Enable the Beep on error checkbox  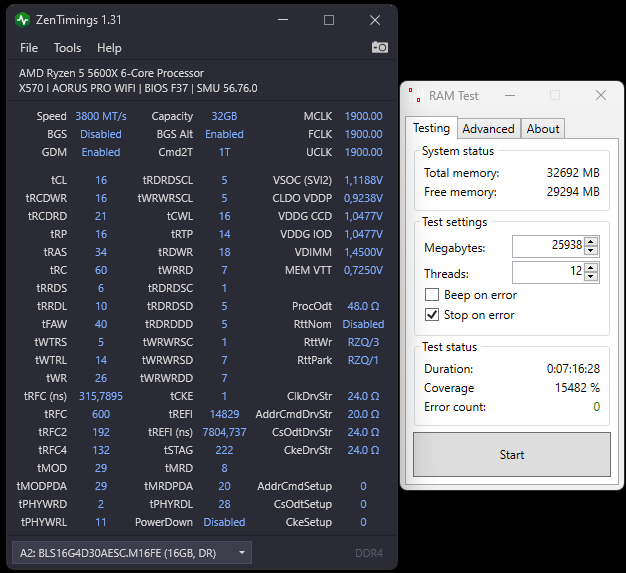432,295
